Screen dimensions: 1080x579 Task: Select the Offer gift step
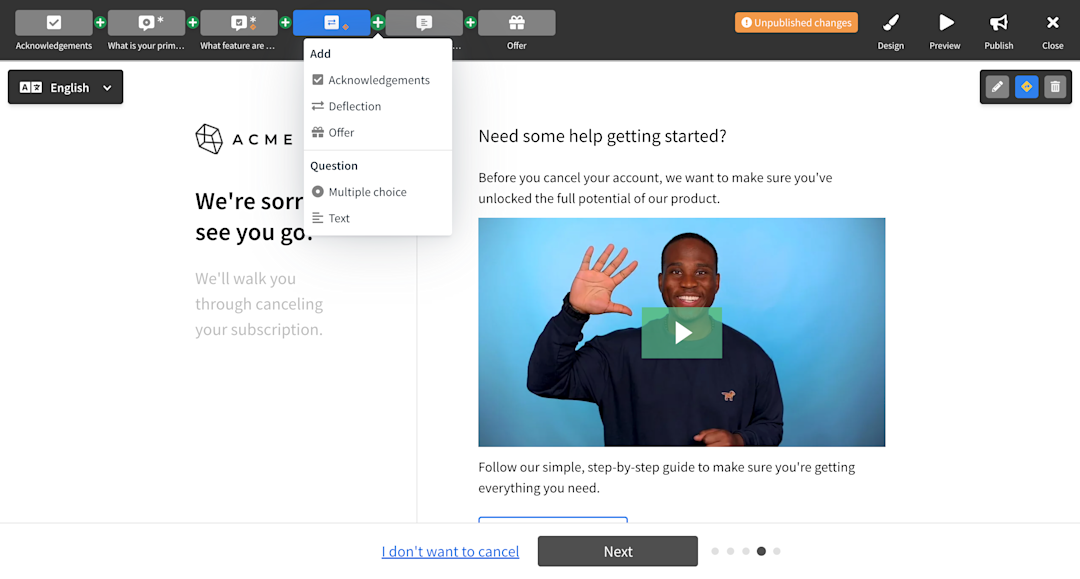517,23
